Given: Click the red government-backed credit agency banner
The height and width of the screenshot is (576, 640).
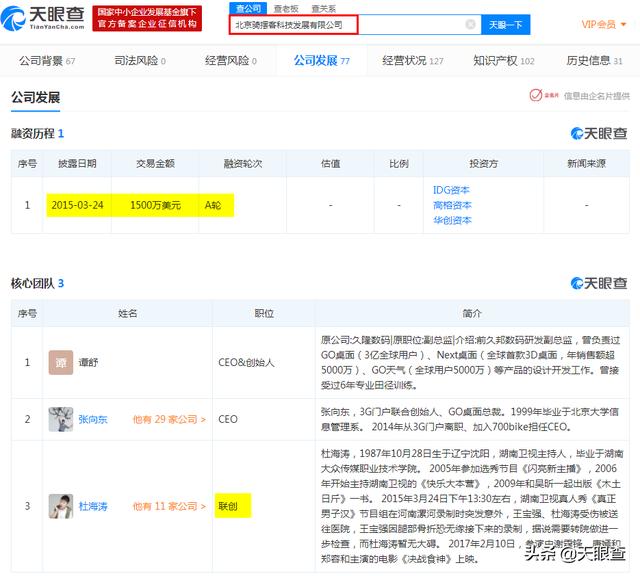Looking at the screenshot, I should 147,18.
